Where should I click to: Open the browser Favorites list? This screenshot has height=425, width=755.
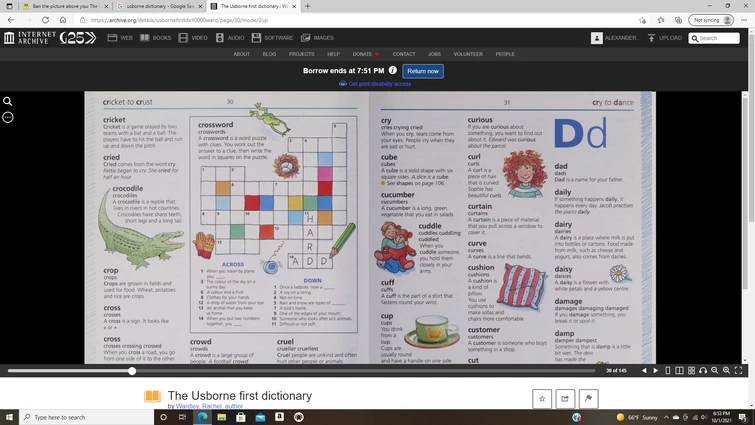pos(661,20)
